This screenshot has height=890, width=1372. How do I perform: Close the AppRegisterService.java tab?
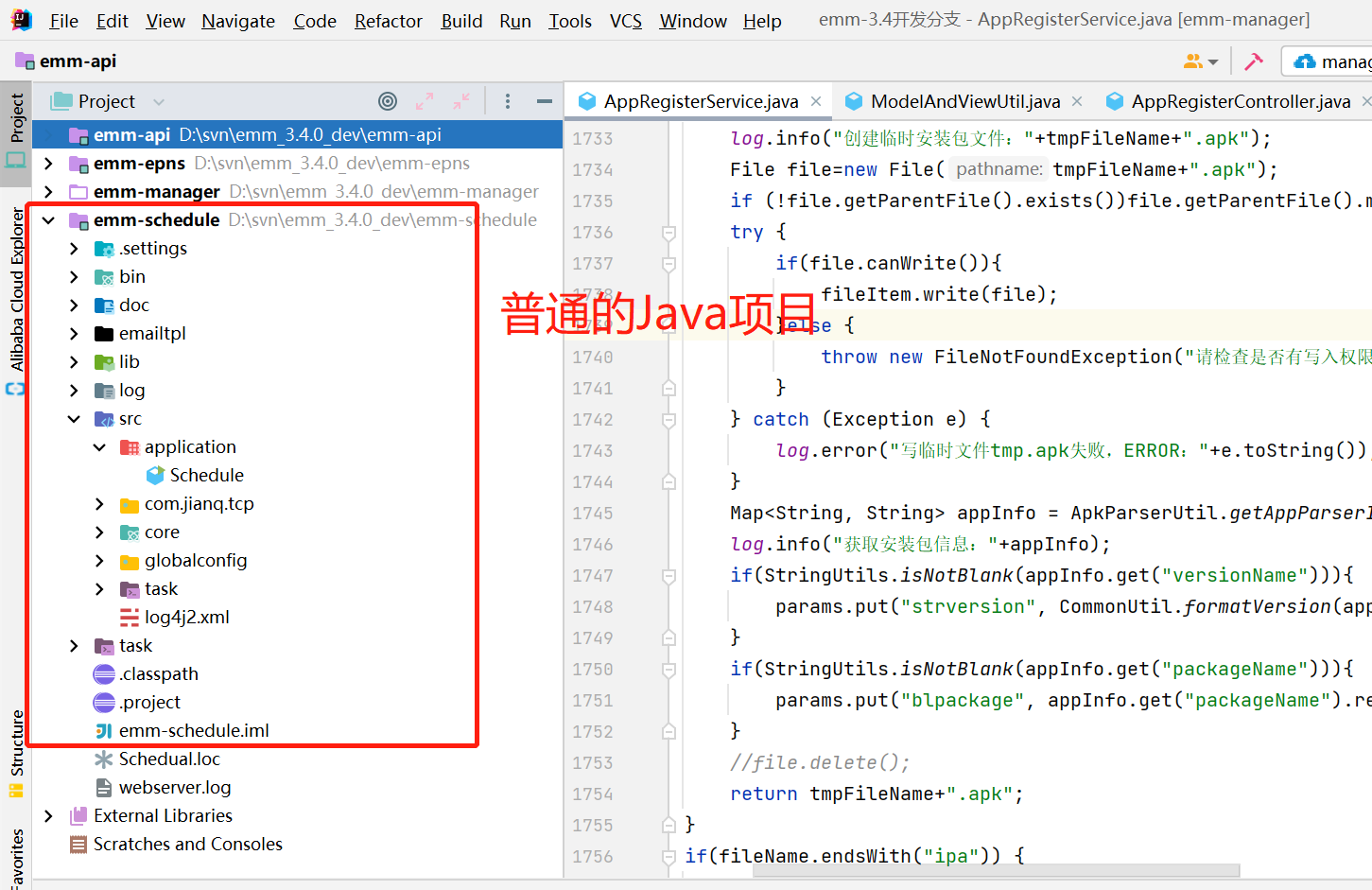click(x=816, y=101)
